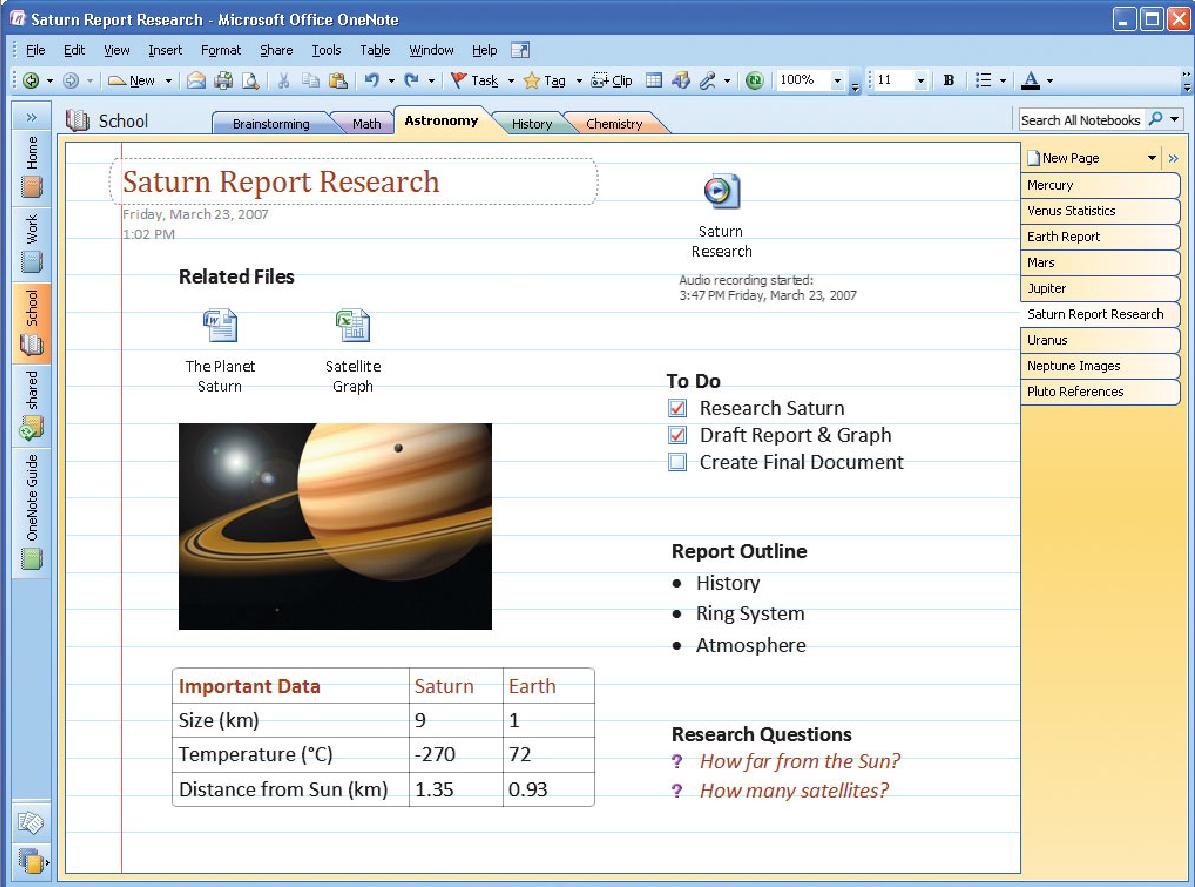
Task: Click the E-mail envelope toolbar icon
Action: pos(197,80)
